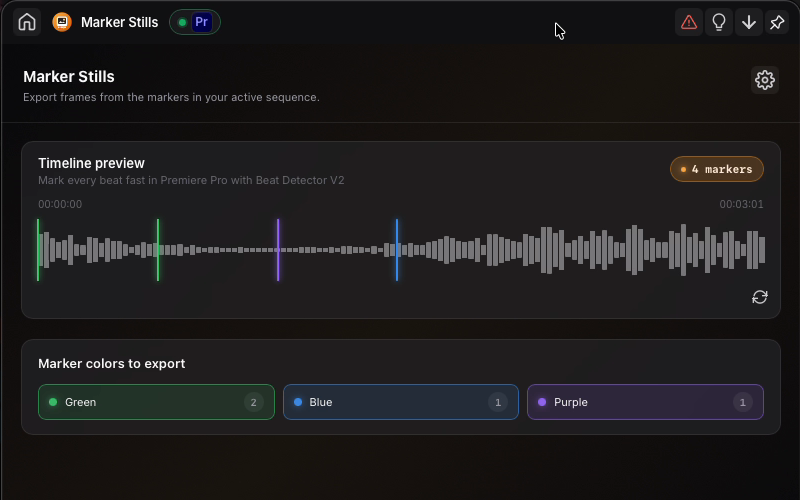Click the Marker colors to export heading

coord(112,364)
